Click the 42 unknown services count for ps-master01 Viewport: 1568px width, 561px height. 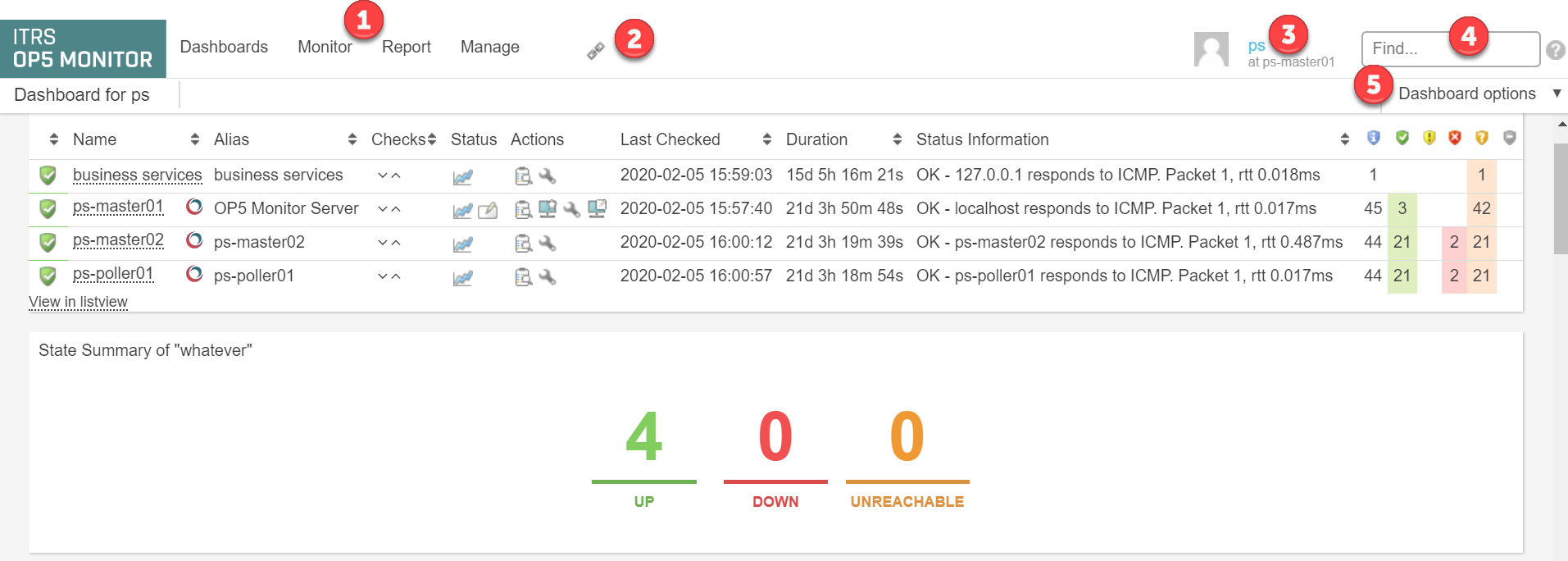(x=1482, y=208)
